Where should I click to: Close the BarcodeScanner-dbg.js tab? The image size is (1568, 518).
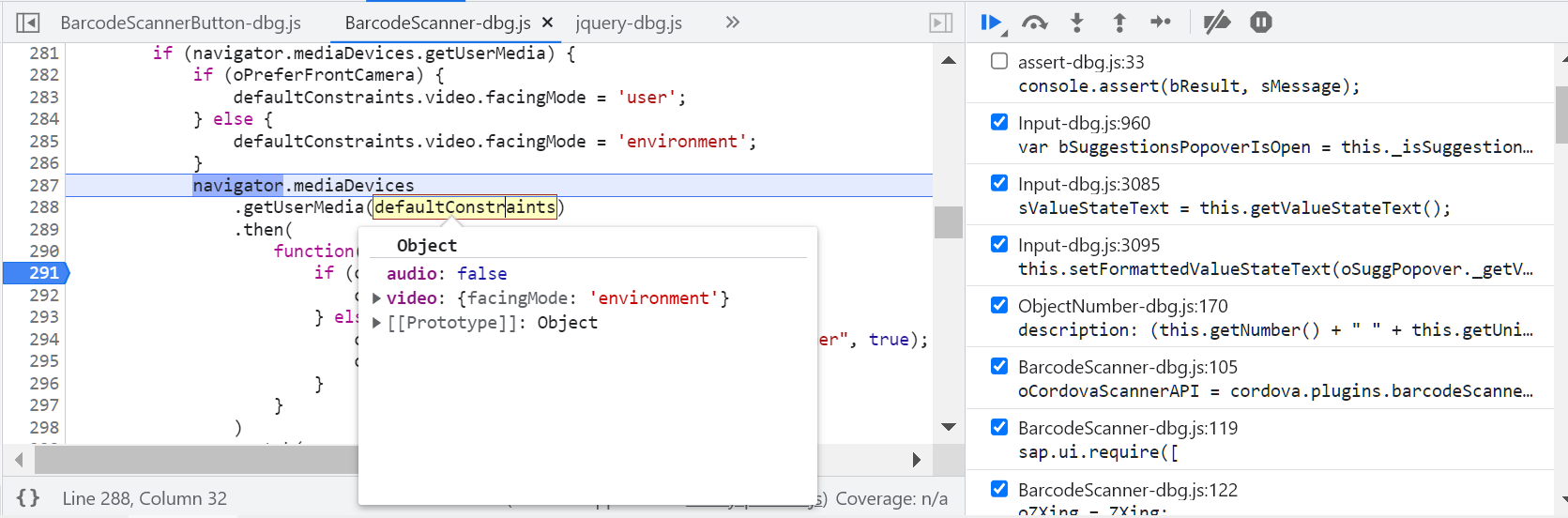pos(547,23)
